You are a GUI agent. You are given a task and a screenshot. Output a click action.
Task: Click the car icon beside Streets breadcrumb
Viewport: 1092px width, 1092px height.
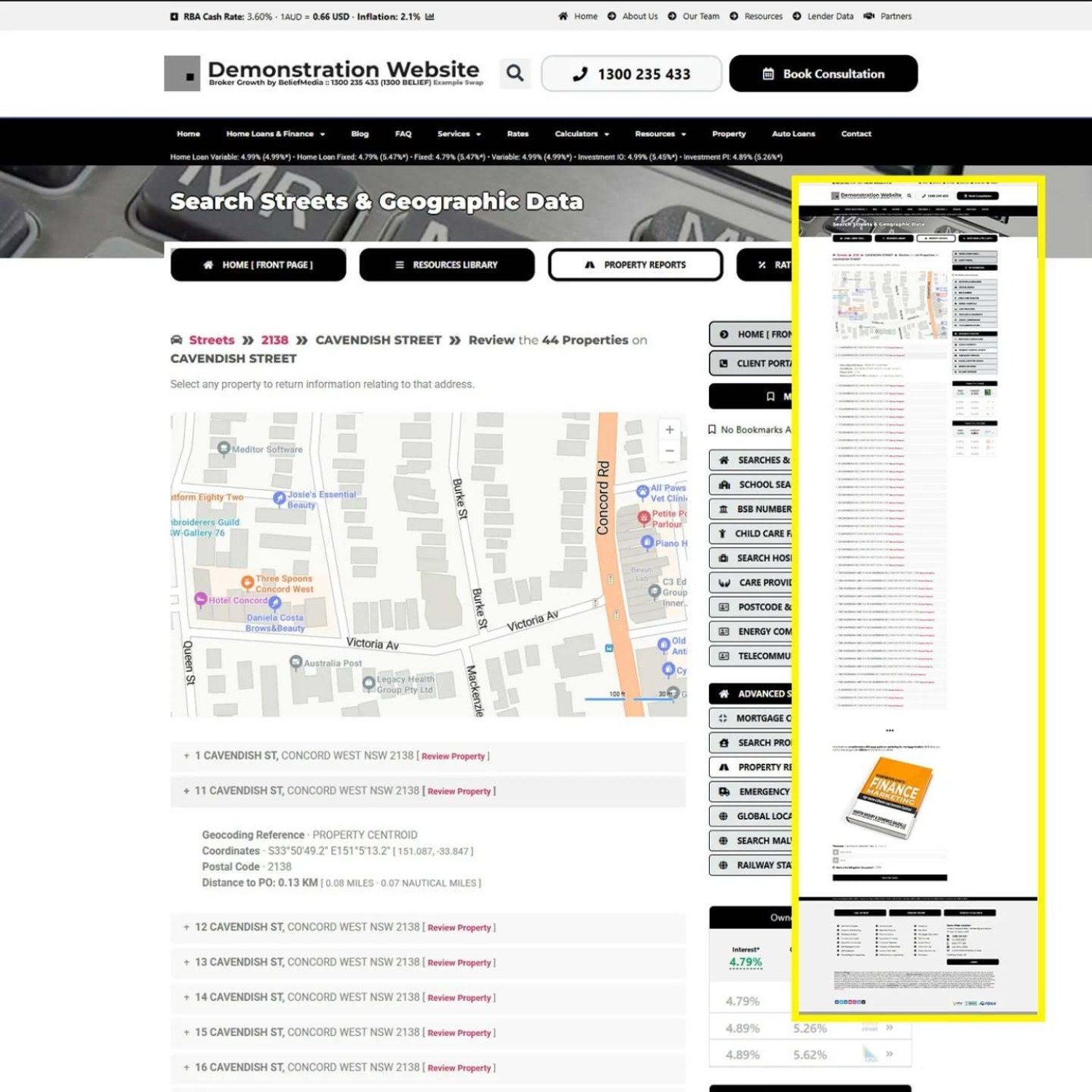(x=176, y=340)
